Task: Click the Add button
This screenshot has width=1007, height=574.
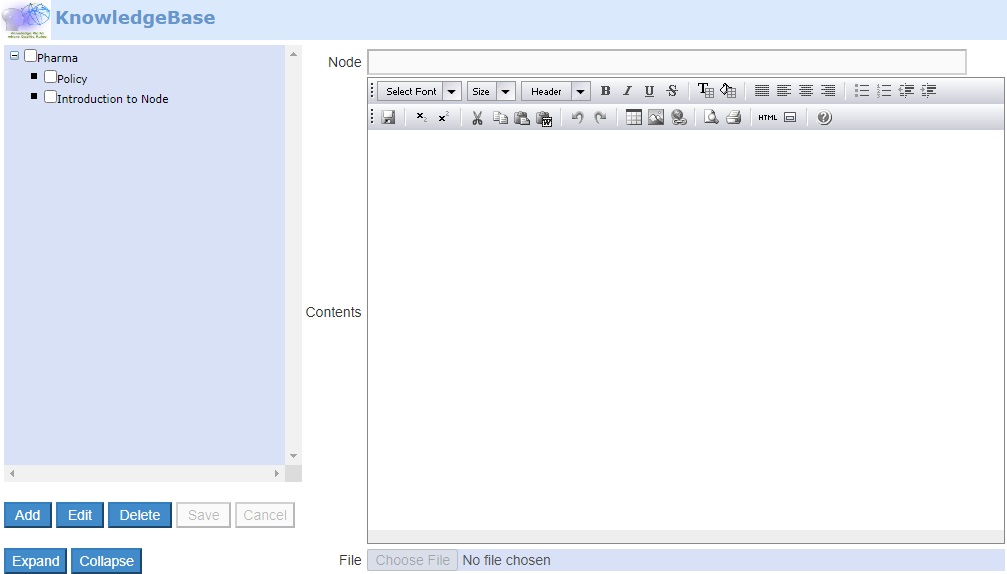Action: click(28, 515)
